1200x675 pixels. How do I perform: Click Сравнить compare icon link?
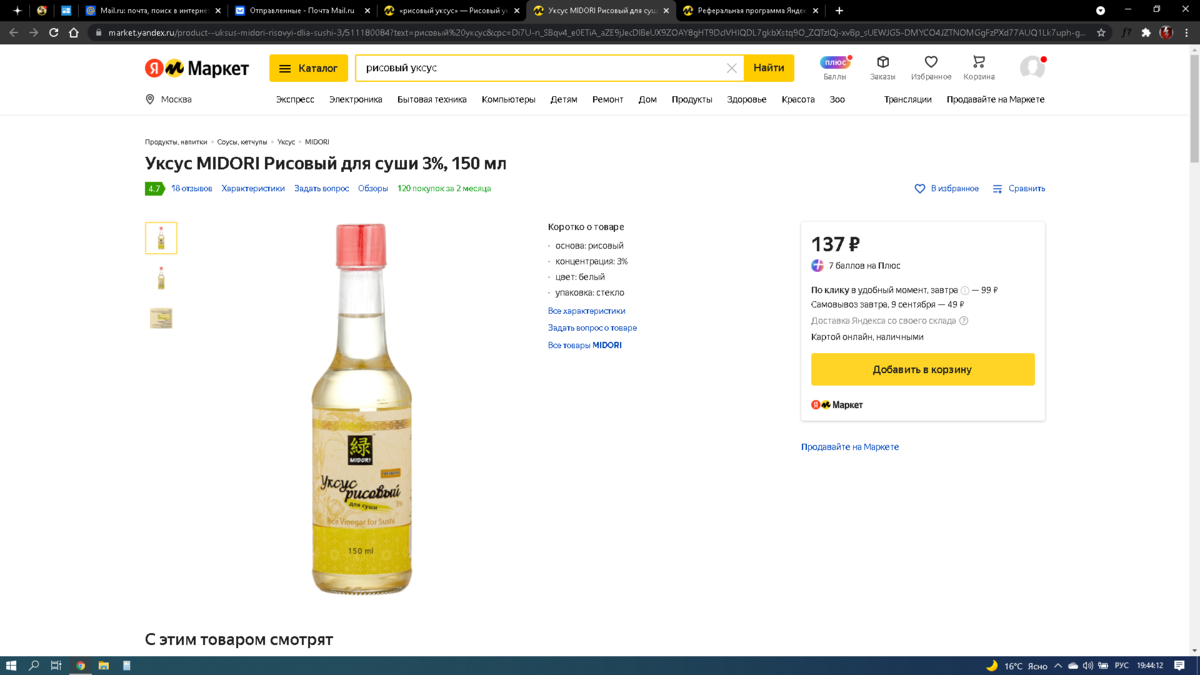click(x=1018, y=188)
